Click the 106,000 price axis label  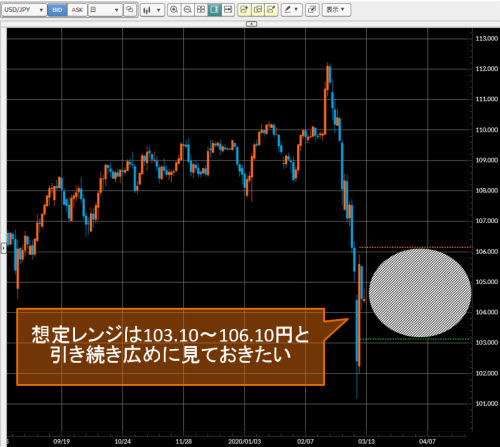[x=487, y=252]
